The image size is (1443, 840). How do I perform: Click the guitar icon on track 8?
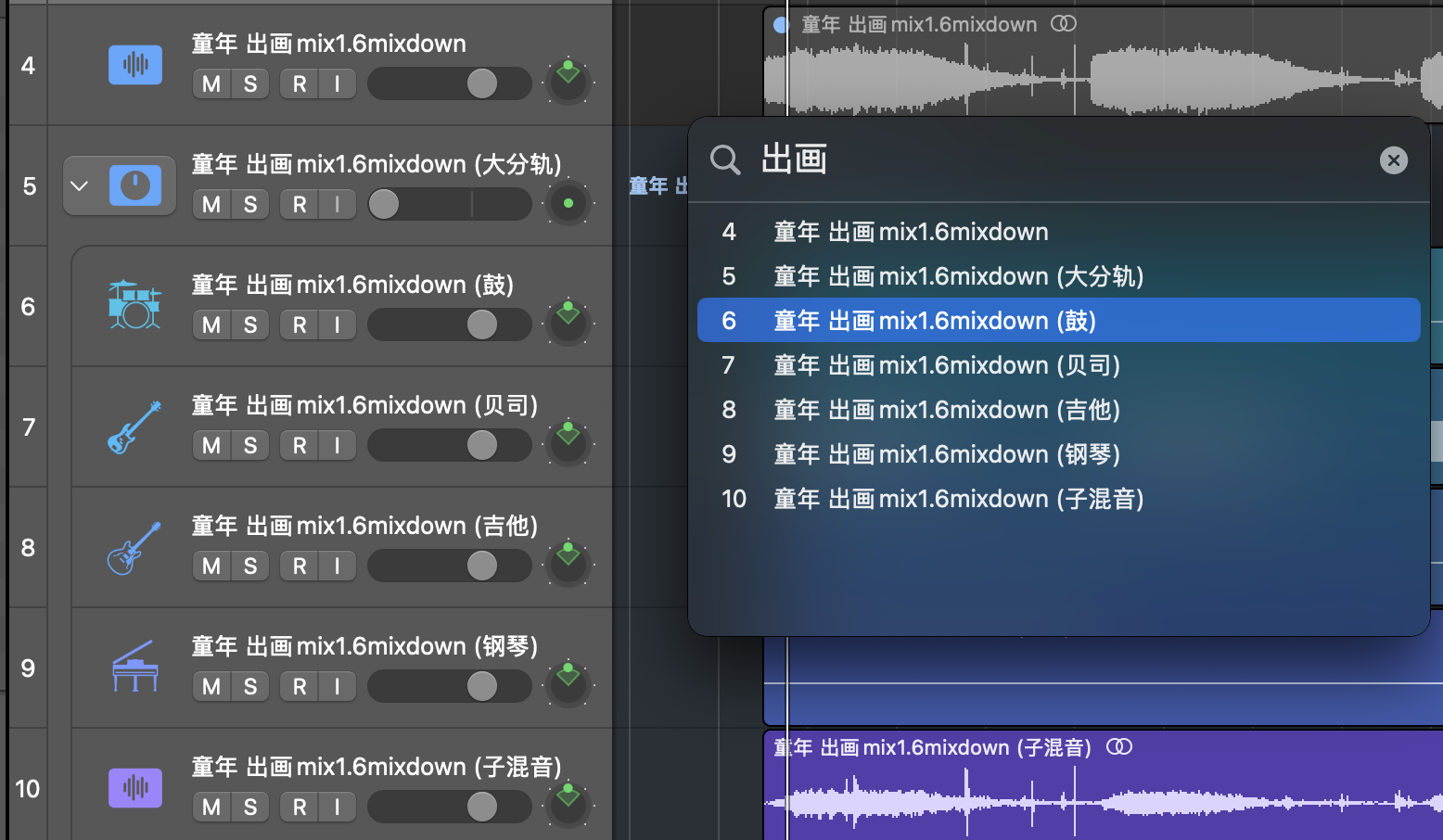coord(134,547)
